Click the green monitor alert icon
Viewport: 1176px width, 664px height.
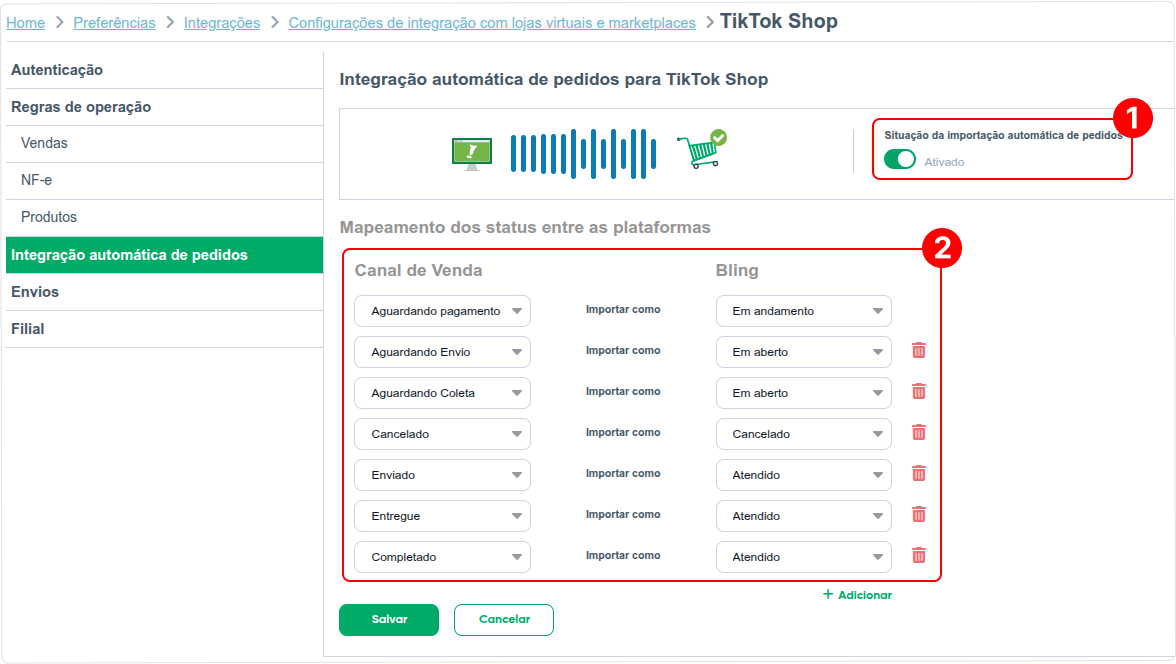tap(472, 154)
